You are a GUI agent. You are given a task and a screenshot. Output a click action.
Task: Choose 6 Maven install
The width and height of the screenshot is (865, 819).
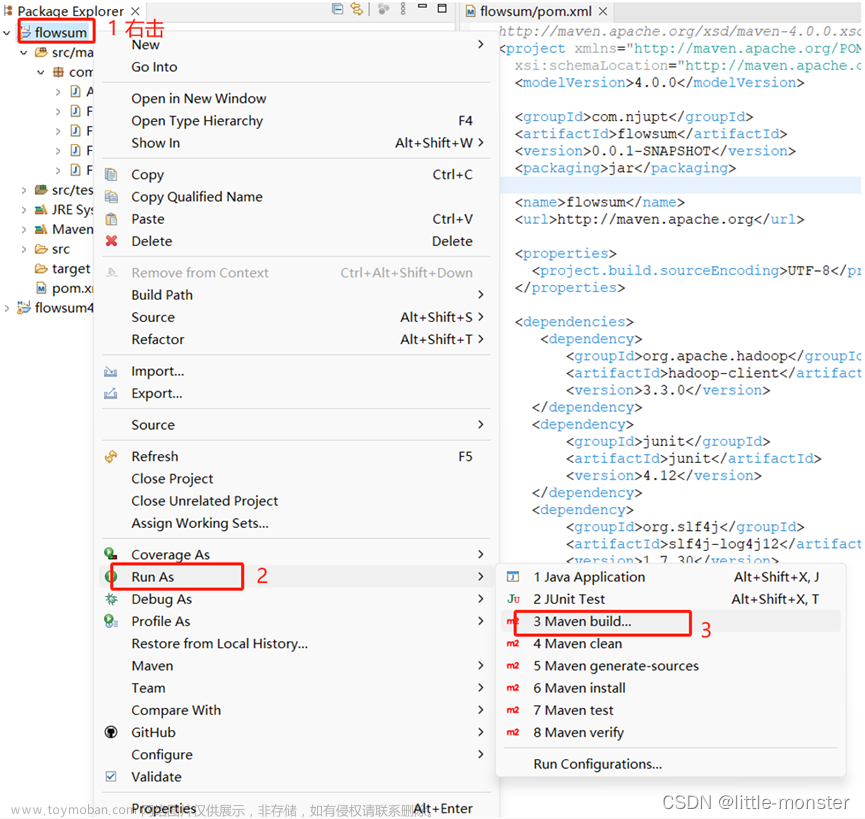click(x=671, y=688)
